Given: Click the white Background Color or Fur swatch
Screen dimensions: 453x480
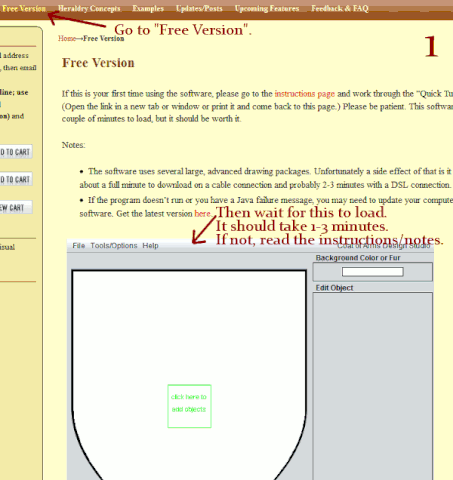Looking at the screenshot, I should (372, 272).
